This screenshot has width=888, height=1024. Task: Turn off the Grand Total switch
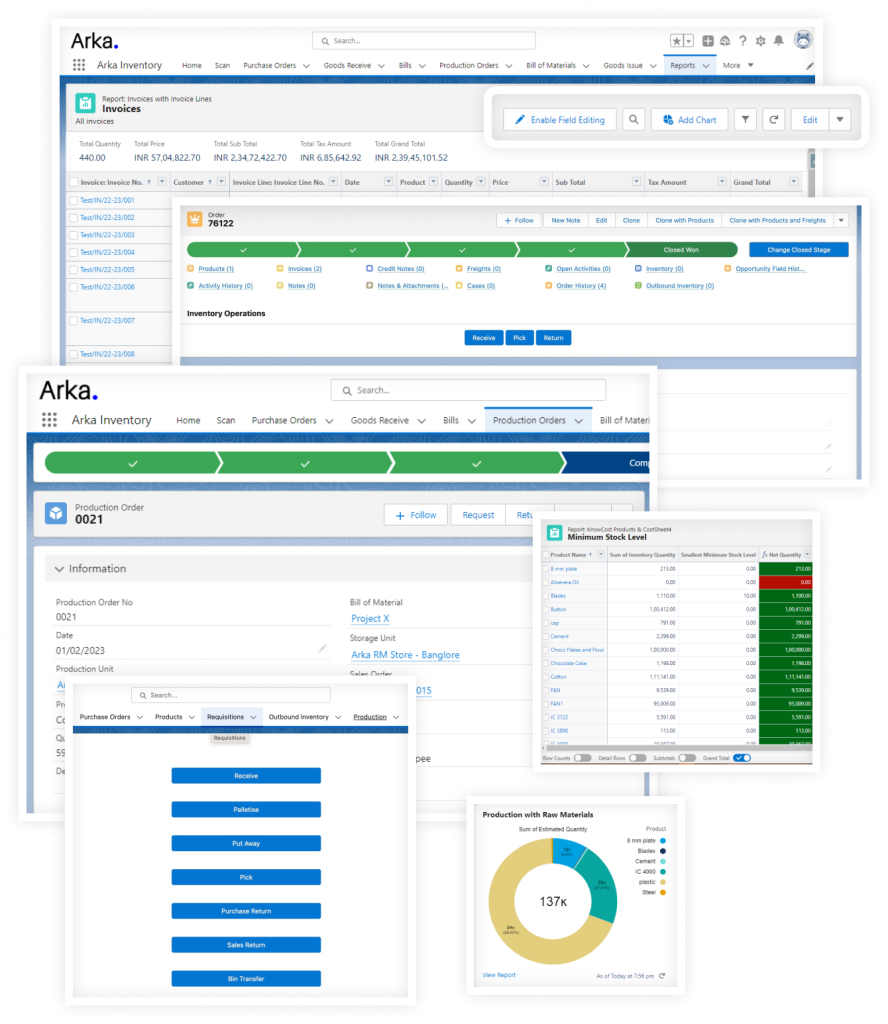click(742, 758)
